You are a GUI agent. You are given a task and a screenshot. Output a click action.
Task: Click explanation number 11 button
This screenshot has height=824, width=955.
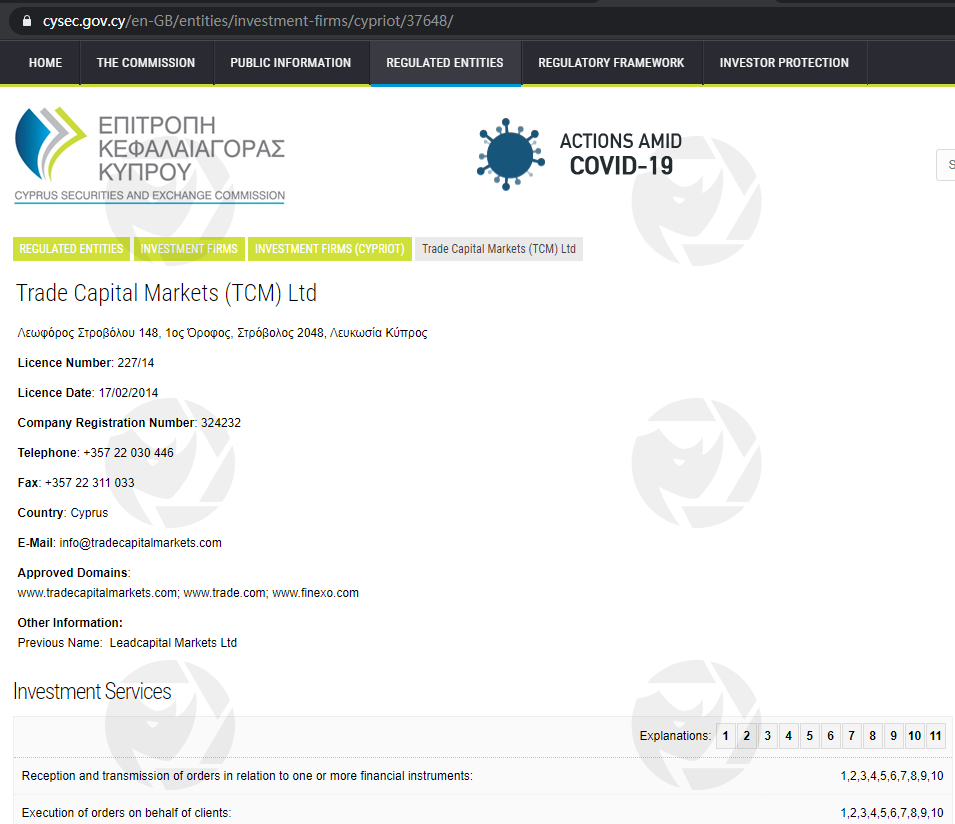coord(935,736)
